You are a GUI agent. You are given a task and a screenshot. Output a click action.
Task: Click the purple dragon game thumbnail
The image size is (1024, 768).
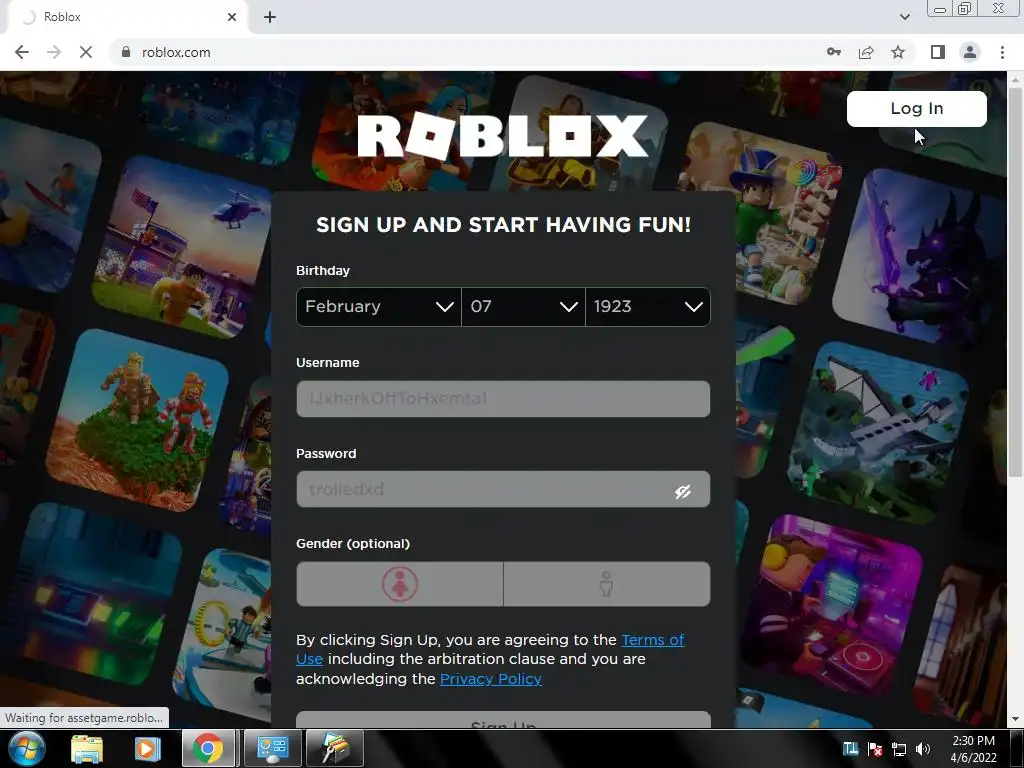pyautogui.click(x=921, y=258)
